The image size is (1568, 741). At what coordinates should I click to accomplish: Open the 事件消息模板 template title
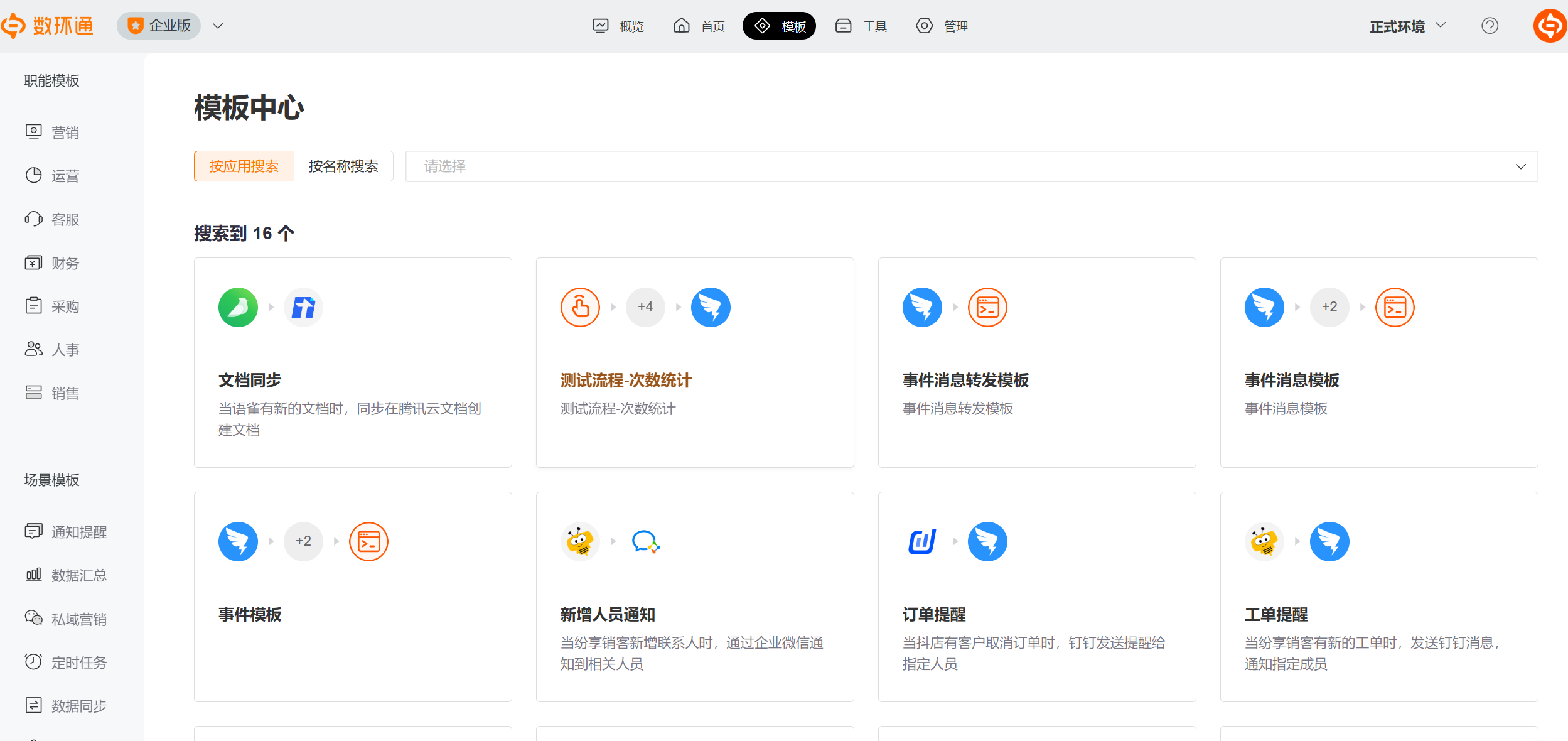tap(1292, 381)
